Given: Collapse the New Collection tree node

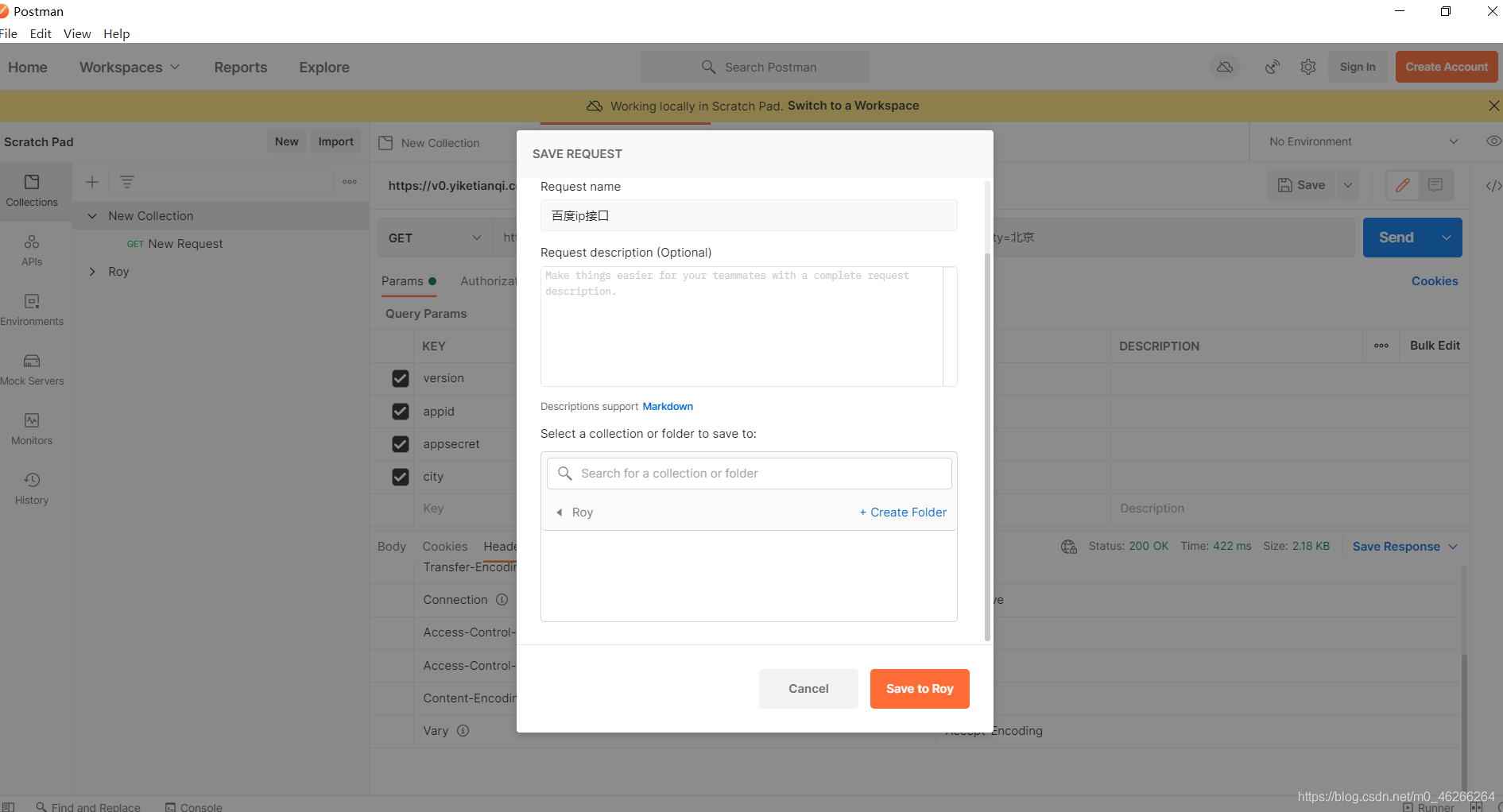Looking at the screenshot, I should click(92, 216).
